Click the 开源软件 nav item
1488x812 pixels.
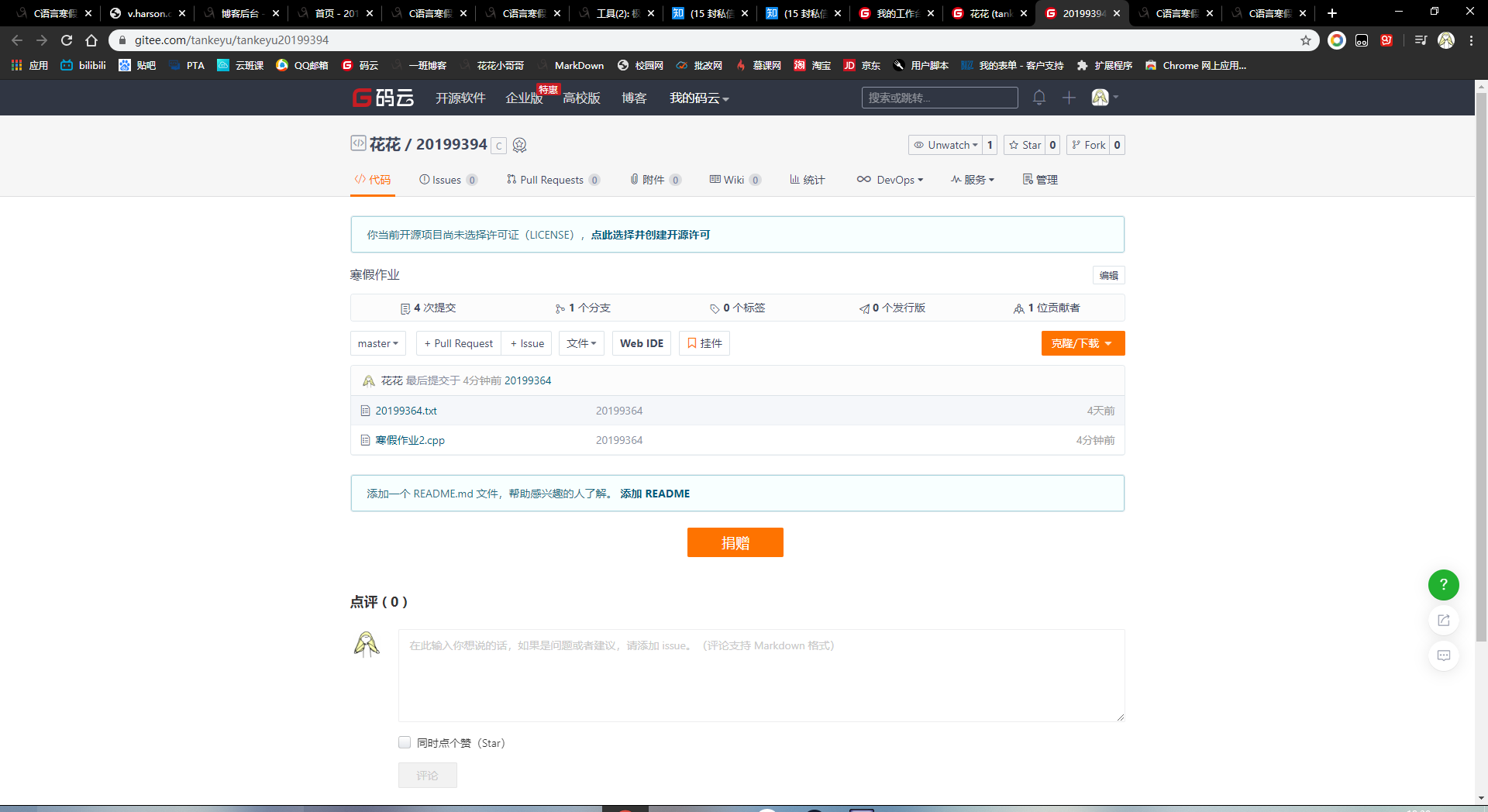click(x=460, y=98)
